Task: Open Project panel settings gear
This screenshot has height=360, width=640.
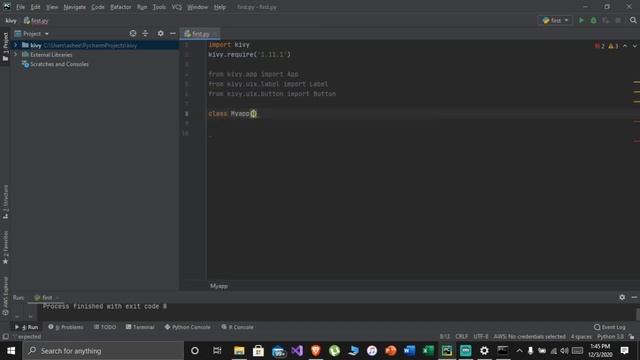Action: tap(160, 33)
